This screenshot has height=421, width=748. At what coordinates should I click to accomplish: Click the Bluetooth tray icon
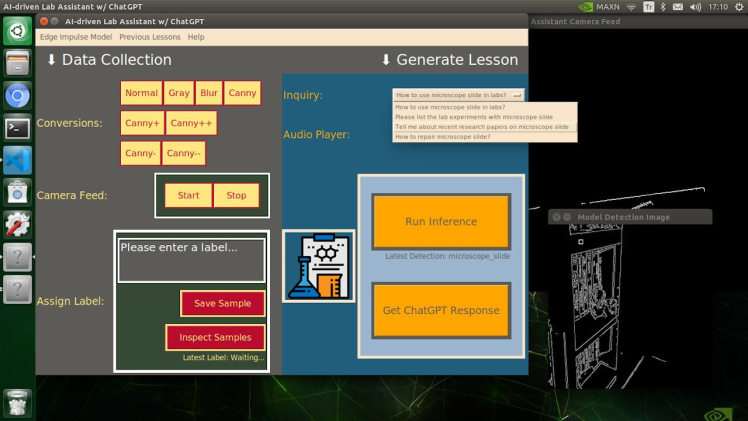[x=663, y=7]
